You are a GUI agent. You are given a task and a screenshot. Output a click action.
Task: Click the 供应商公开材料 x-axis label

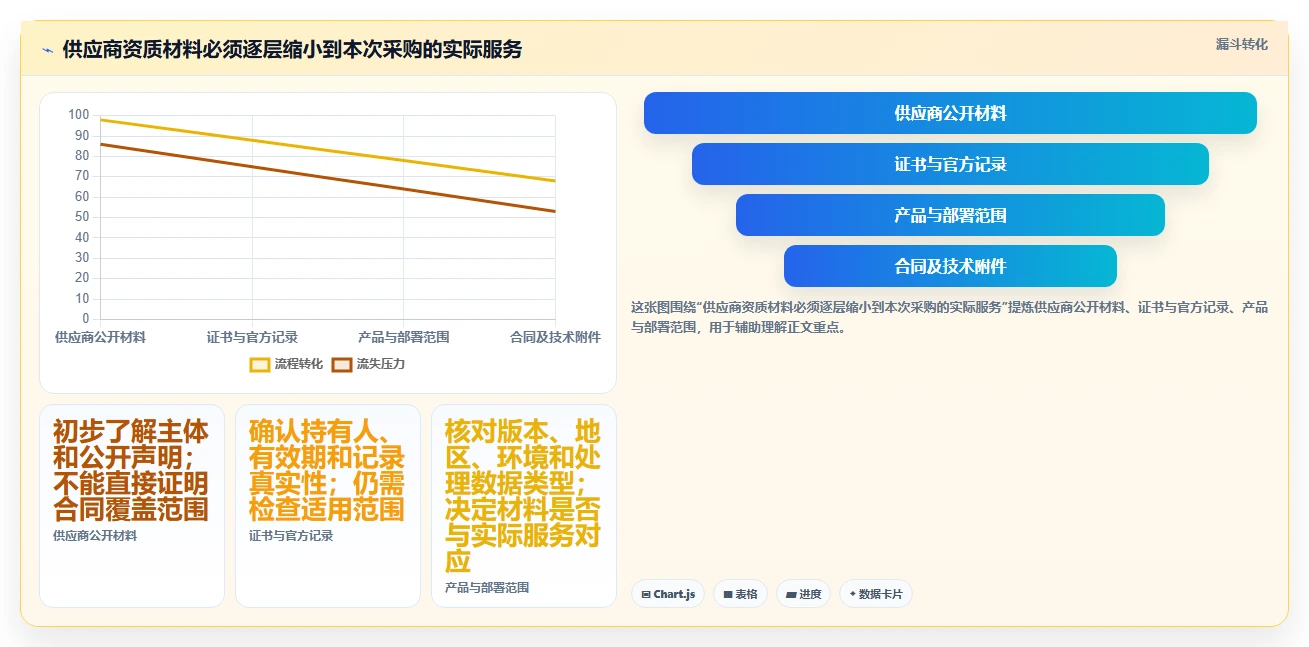(x=100, y=337)
